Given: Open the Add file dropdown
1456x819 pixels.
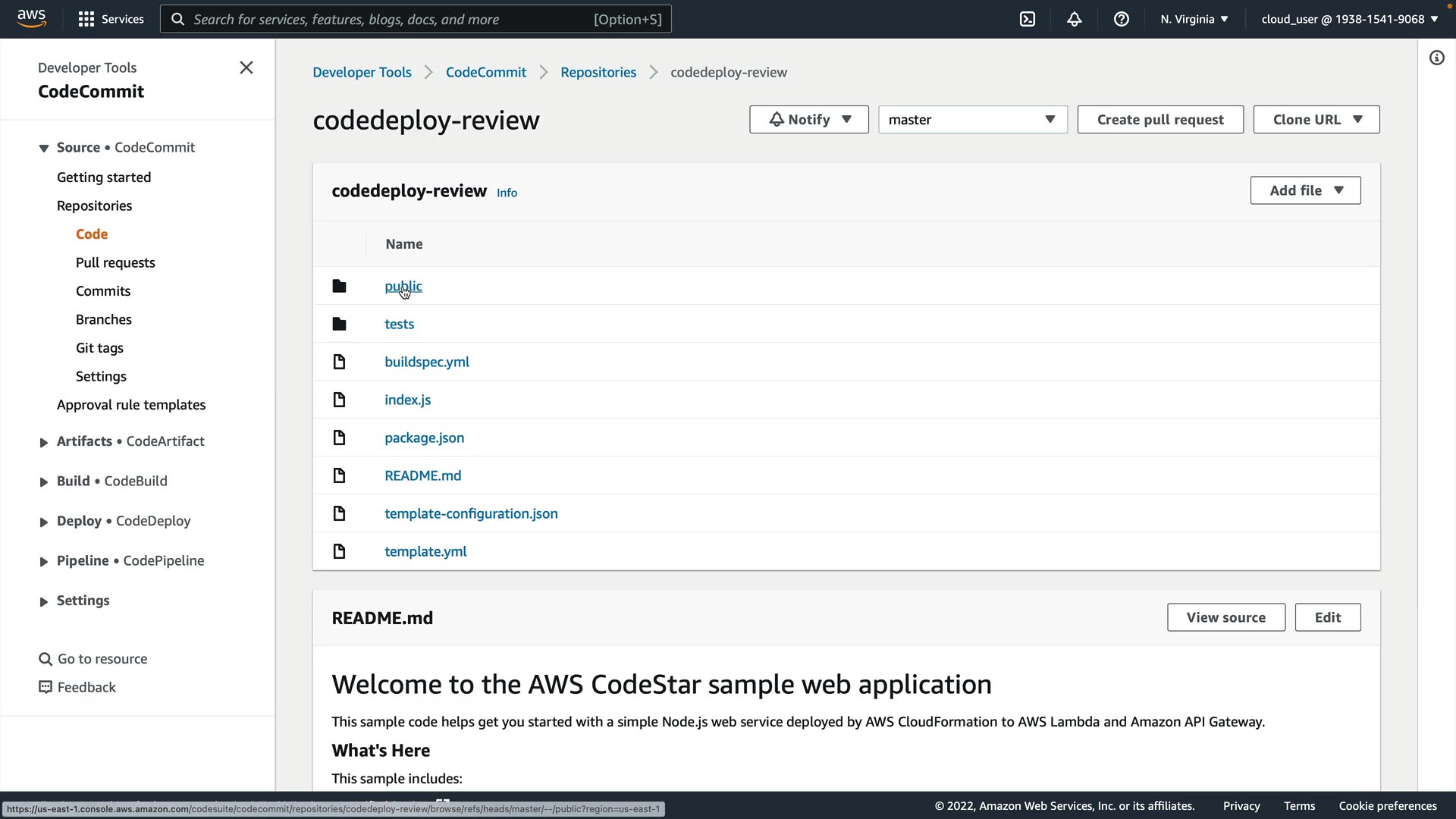Looking at the screenshot, I should pyautogui.click(x=1305, y=190).
